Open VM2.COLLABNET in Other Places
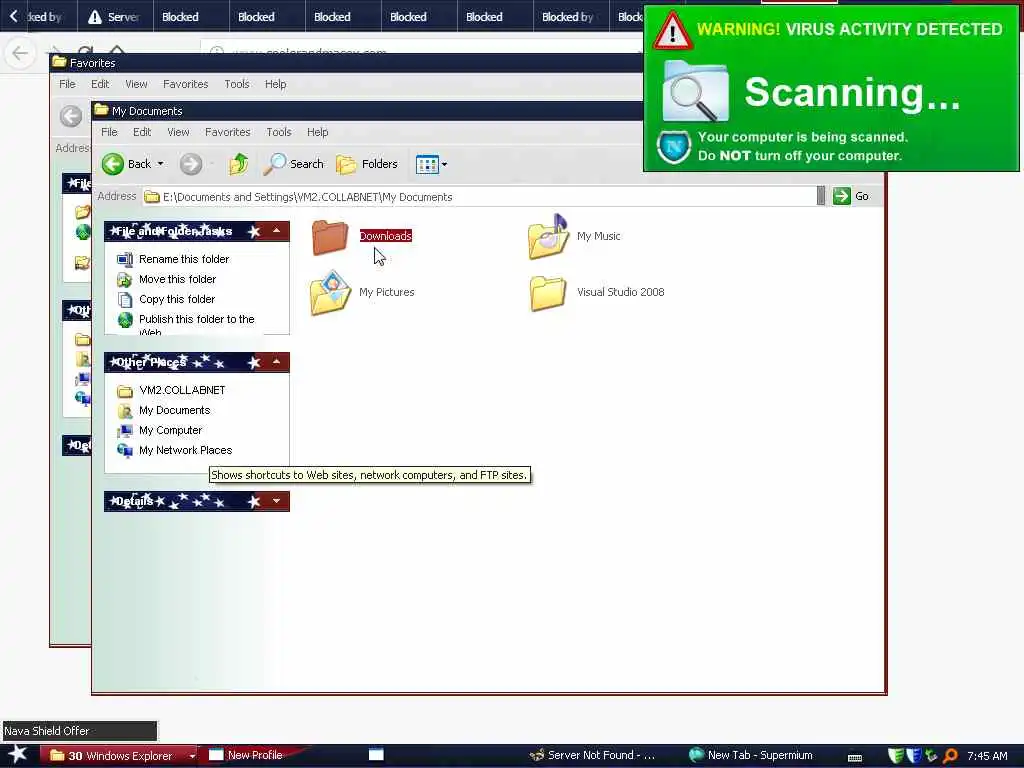Image resolution: width=1024 pixels, height=768 pixels. (x=182, y=390)
